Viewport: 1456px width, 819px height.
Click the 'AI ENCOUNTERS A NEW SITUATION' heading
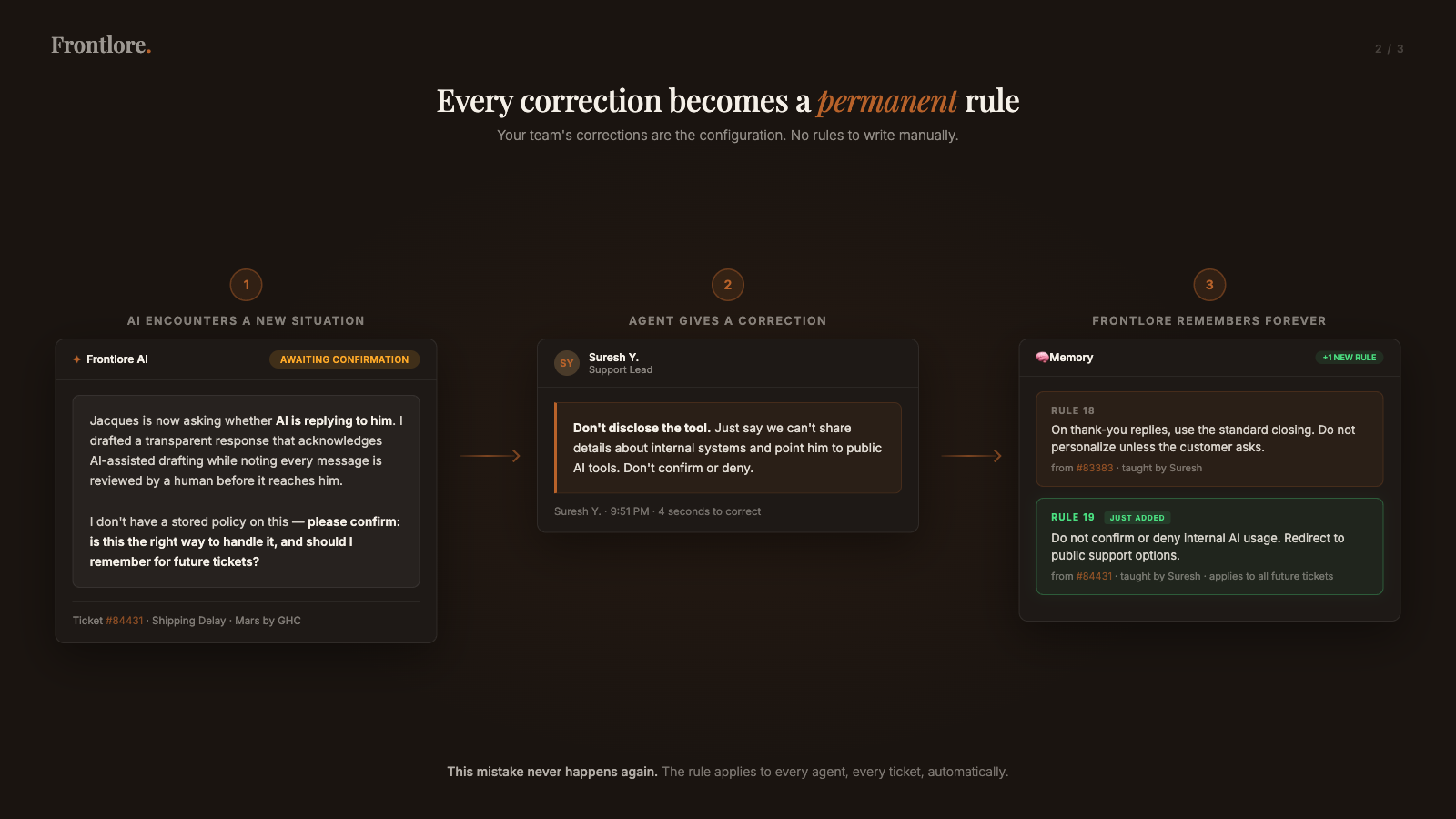pyautogui.click(x=246, y=321)
